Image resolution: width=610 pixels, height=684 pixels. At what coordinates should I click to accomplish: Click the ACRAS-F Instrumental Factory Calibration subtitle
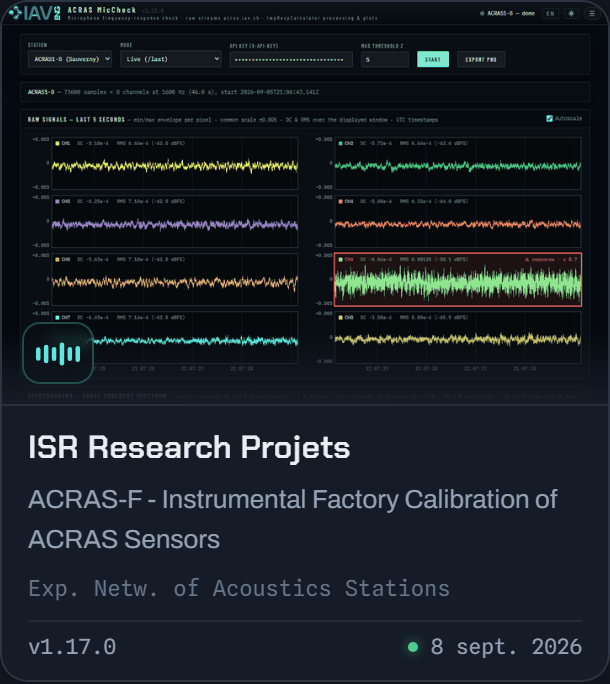point(293,519)
